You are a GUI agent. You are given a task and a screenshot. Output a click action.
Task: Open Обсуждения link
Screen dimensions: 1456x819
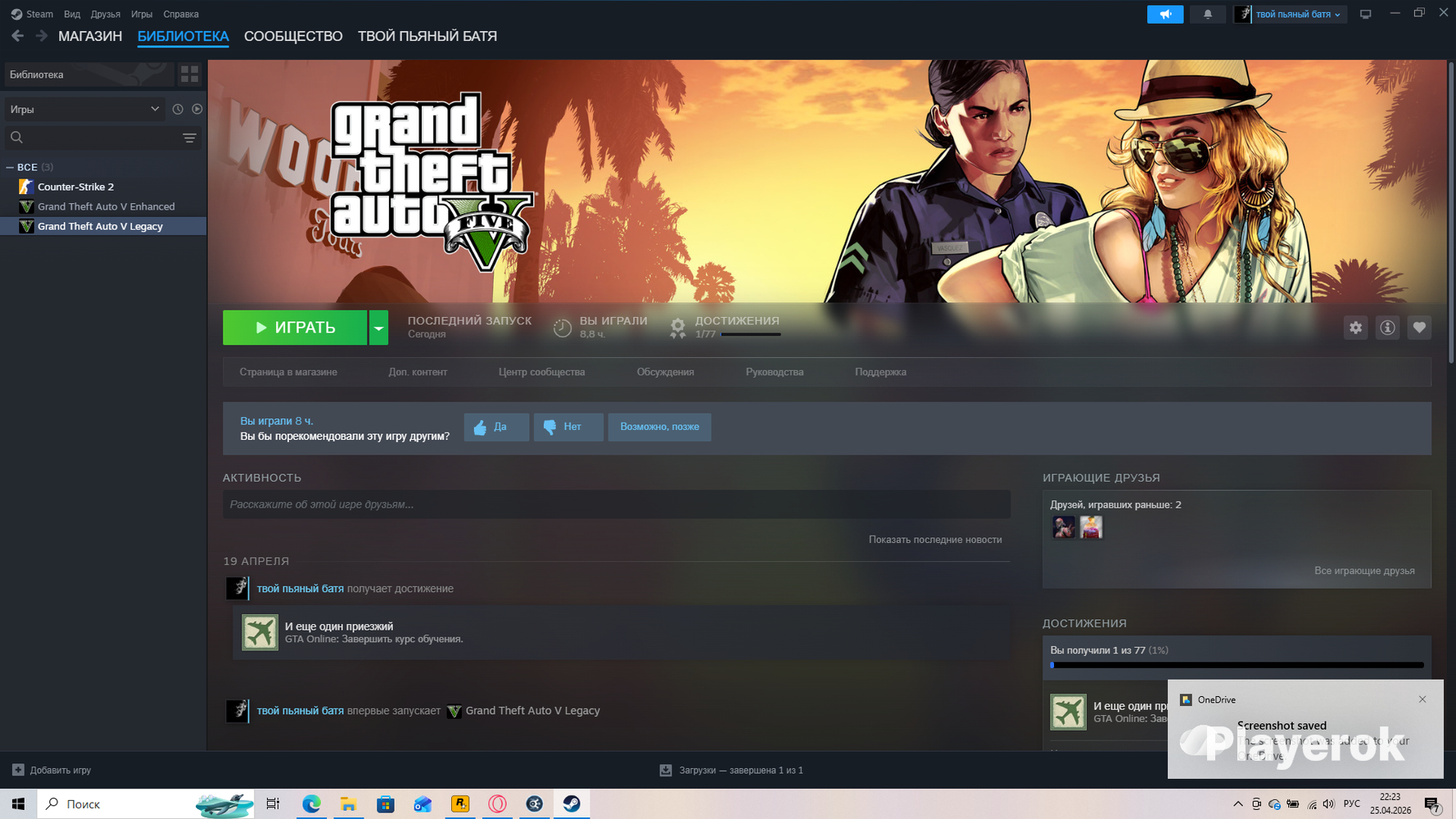[x=665, y=372]
